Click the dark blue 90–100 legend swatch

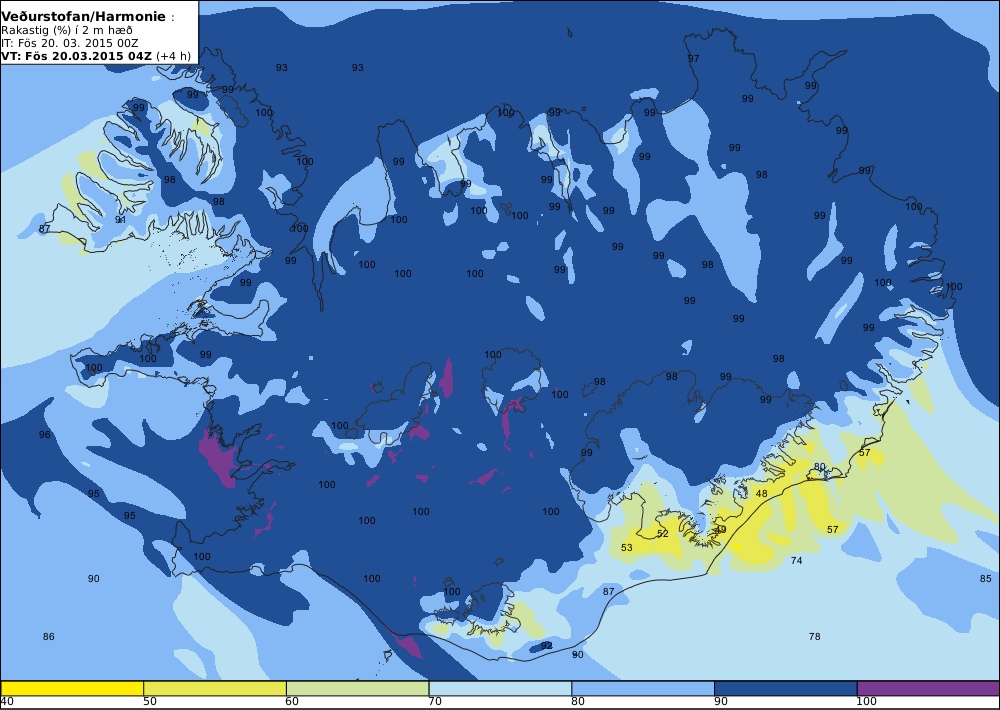click(786, 688)
